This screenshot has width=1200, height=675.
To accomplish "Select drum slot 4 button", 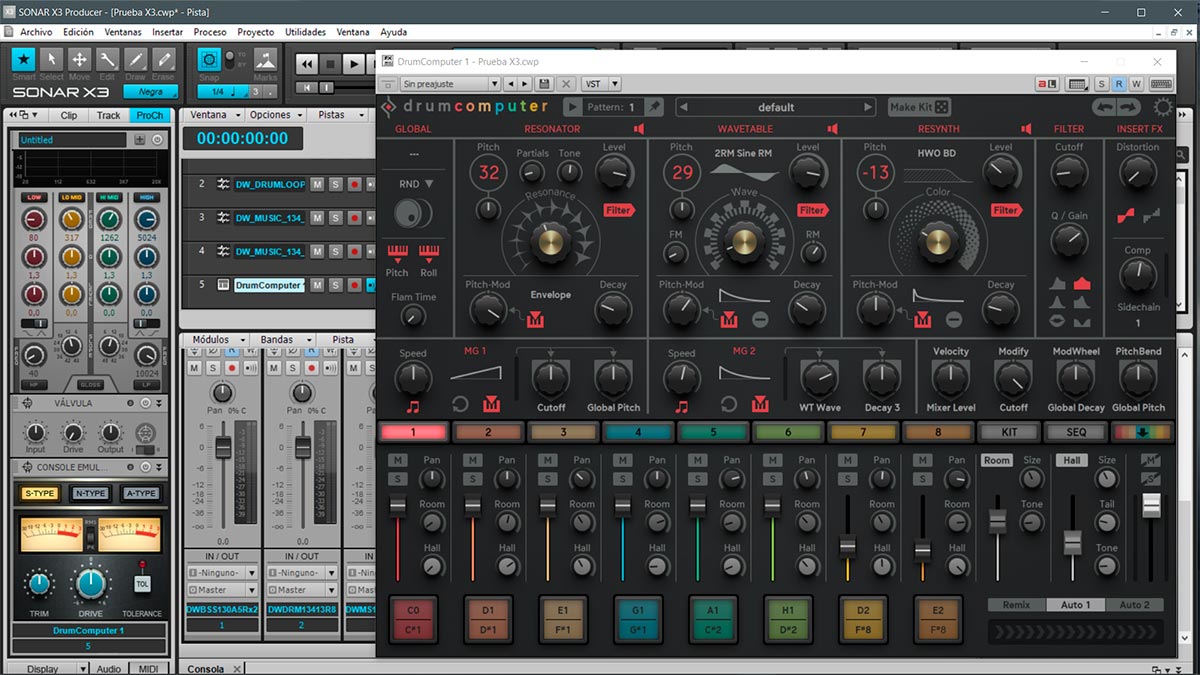I will point(638,432).
